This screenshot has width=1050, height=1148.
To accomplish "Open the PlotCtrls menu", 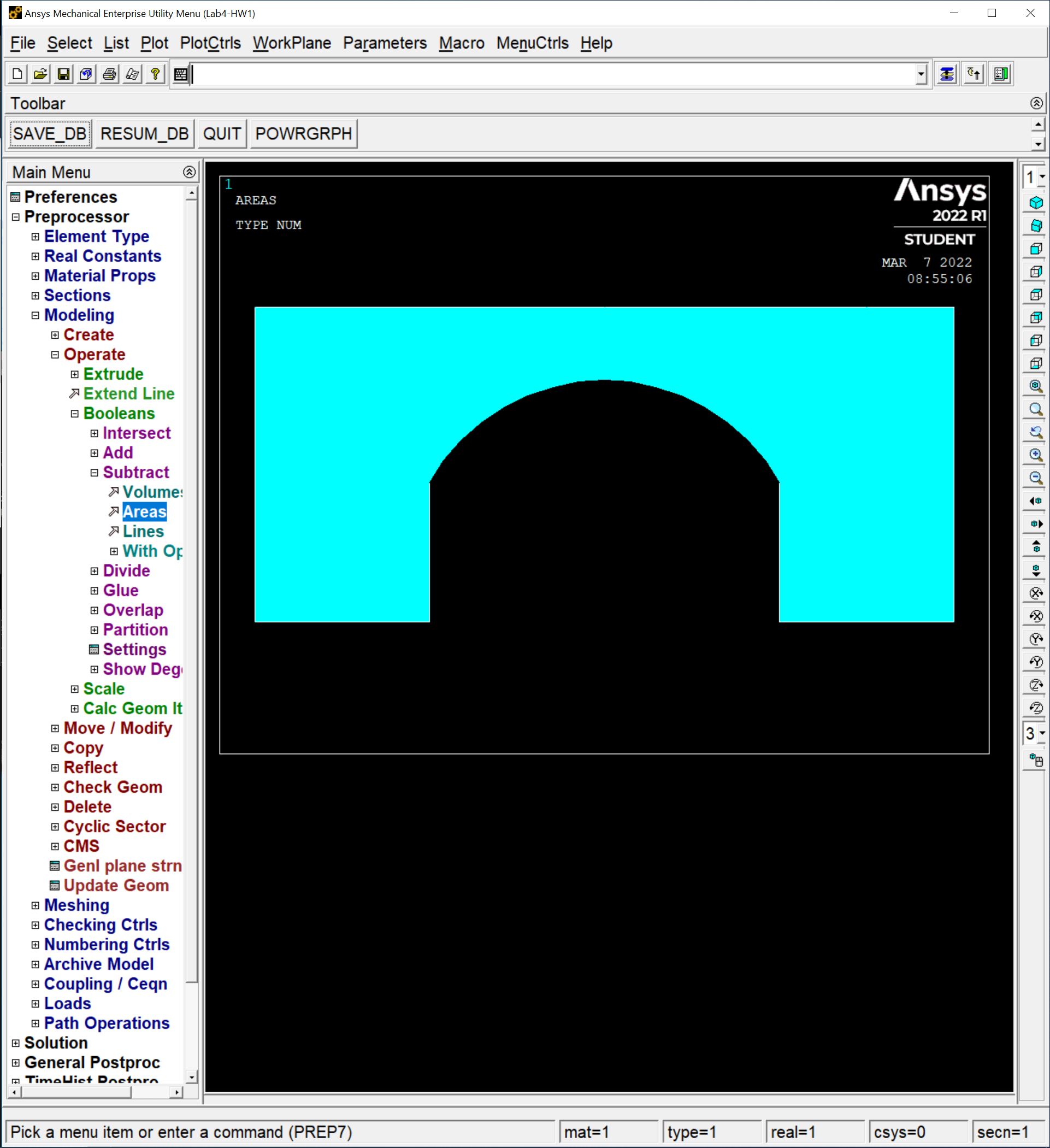I will (x=210, y=43).
